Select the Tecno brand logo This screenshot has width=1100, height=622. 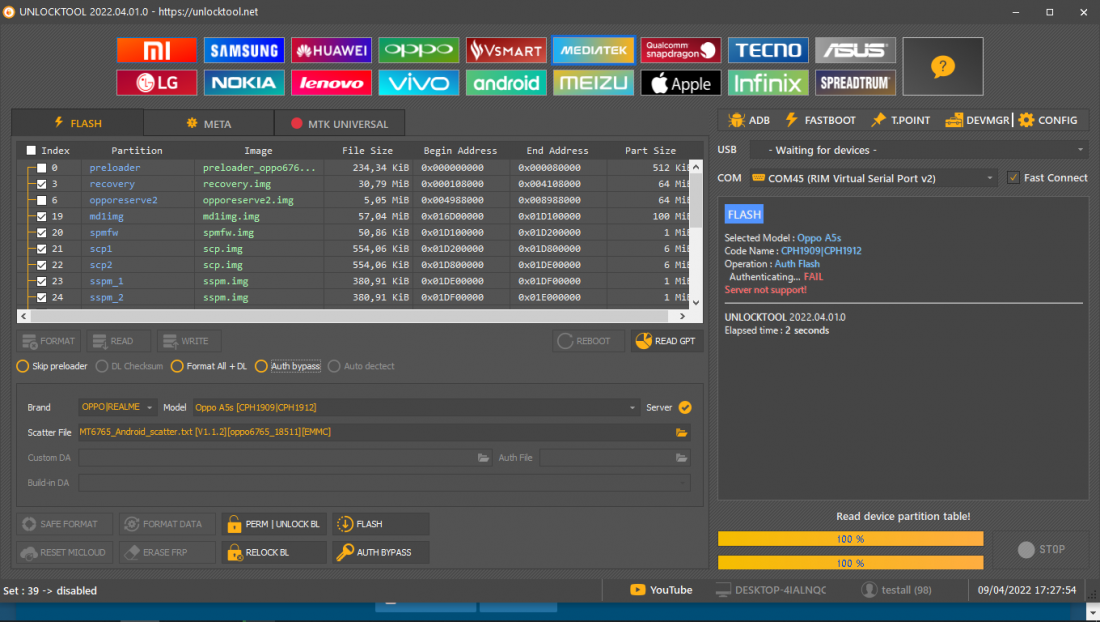(x=768, y=50)
